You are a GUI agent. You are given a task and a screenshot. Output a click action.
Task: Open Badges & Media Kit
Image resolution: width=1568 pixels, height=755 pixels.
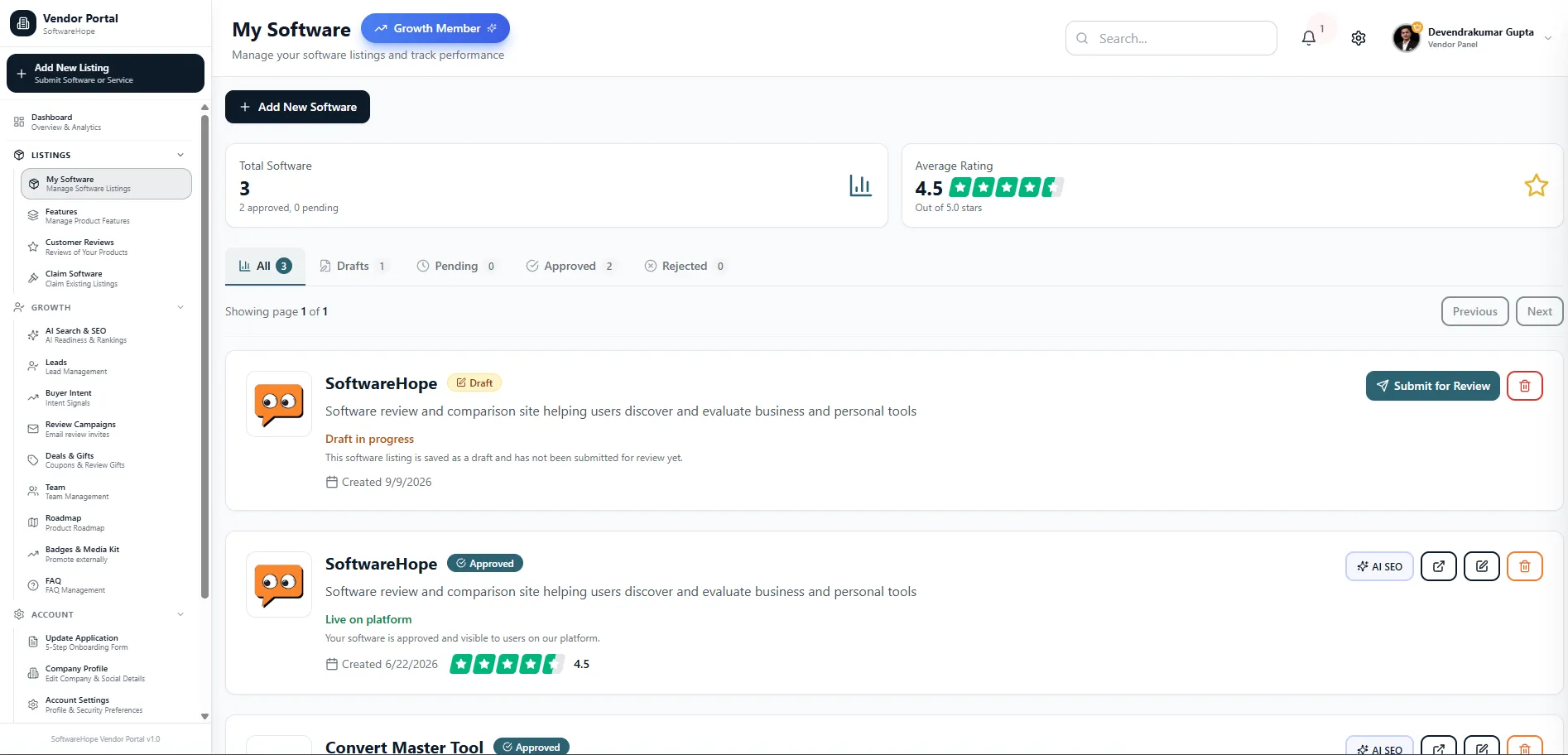point(106,555)
